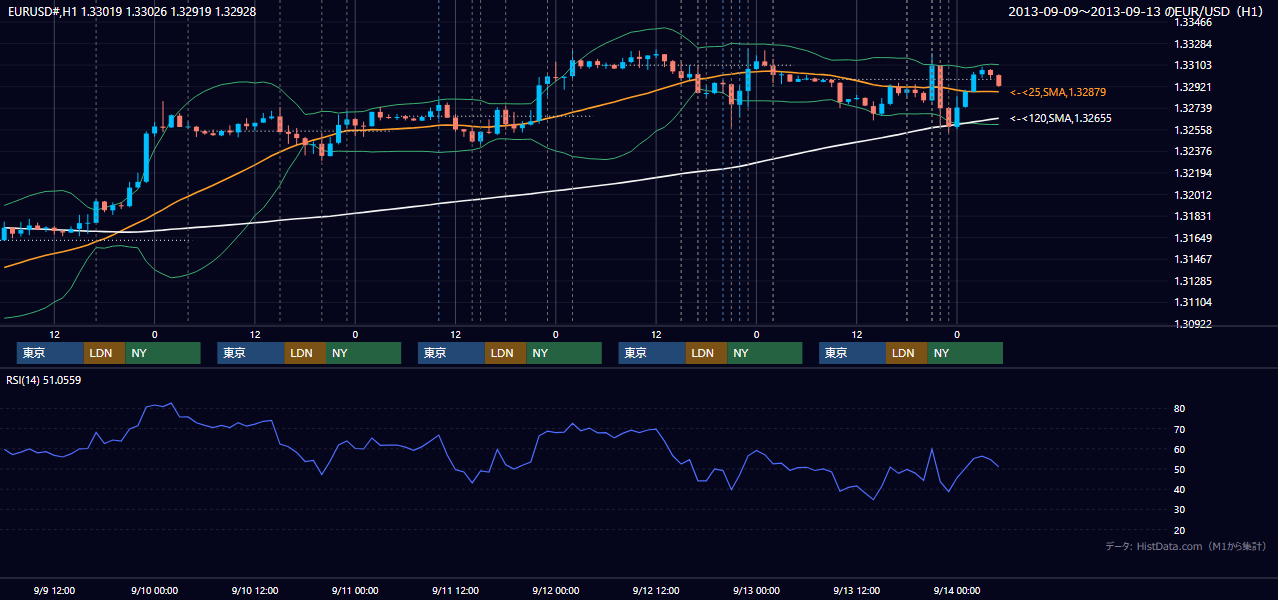Select the white 120 SMA 1.32655 label
The image size is (1278, 600).
[x=1060, y=118]
